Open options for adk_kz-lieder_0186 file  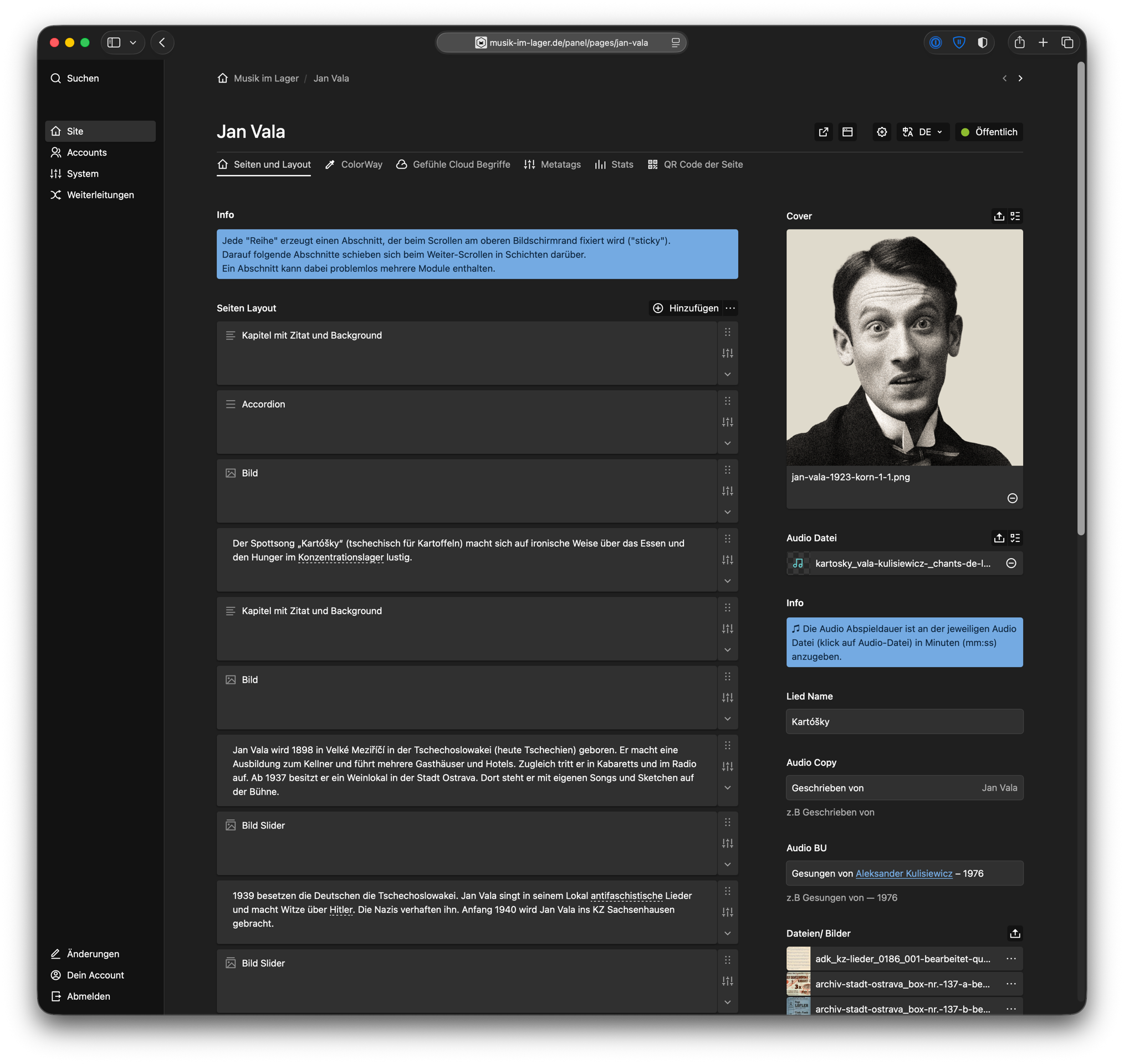(x=1011, y=959)
